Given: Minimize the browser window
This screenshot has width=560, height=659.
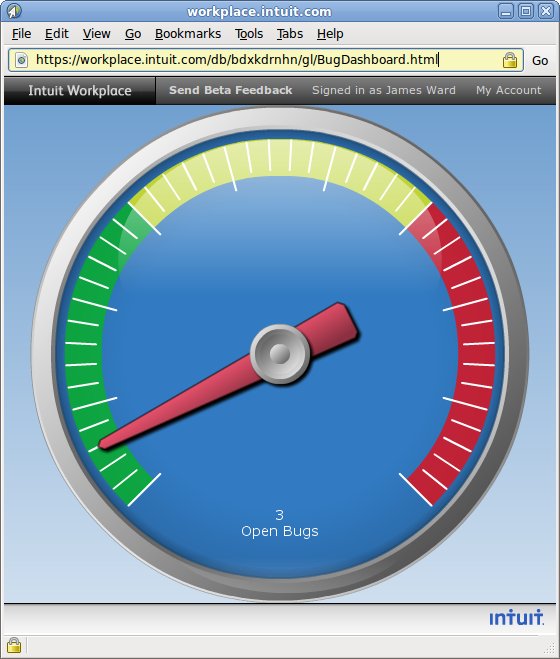Looking at the screenshot, I should pyautogui.click(x=506, y=11).
